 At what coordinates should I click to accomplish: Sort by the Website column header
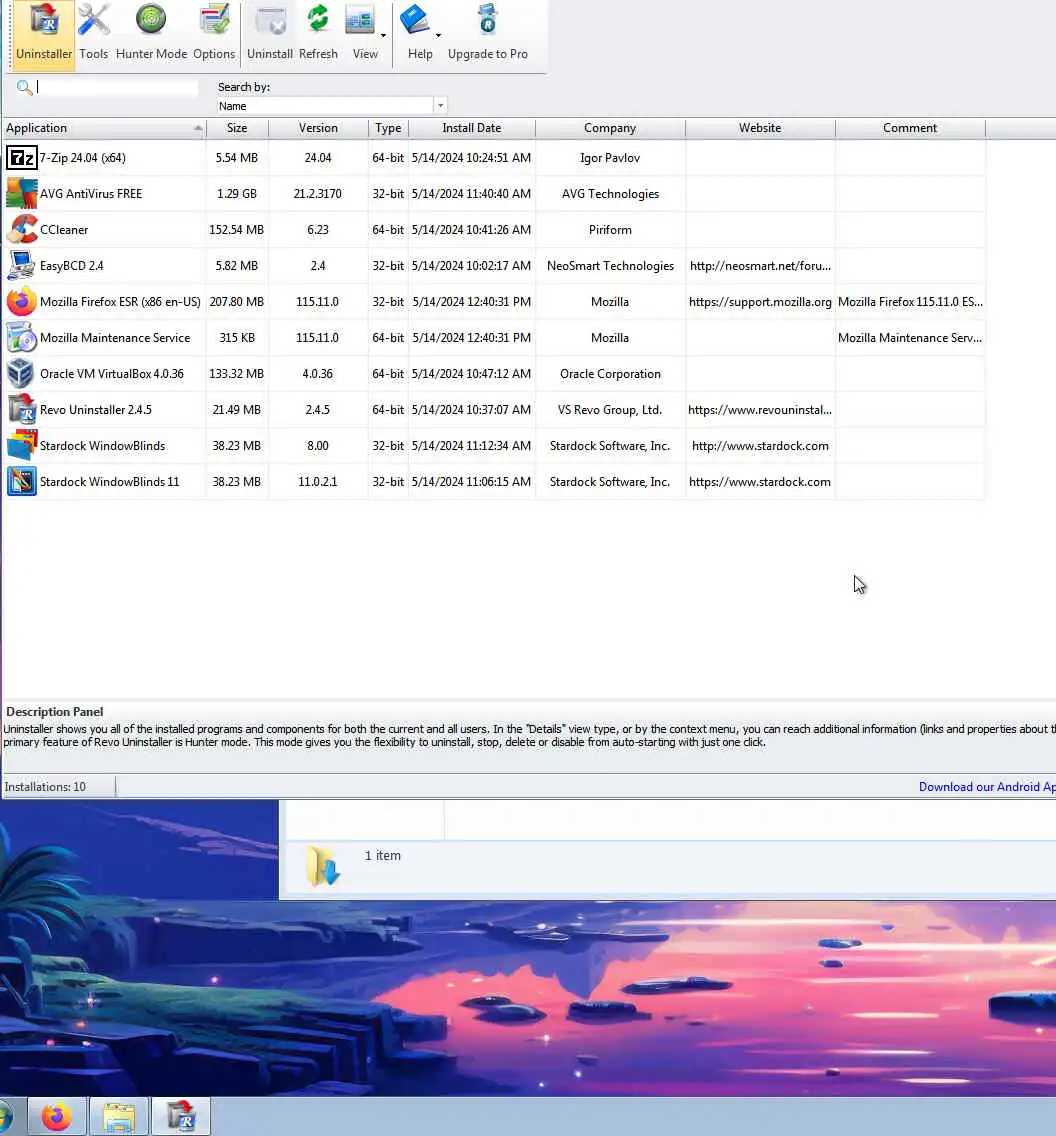point(760,128)
